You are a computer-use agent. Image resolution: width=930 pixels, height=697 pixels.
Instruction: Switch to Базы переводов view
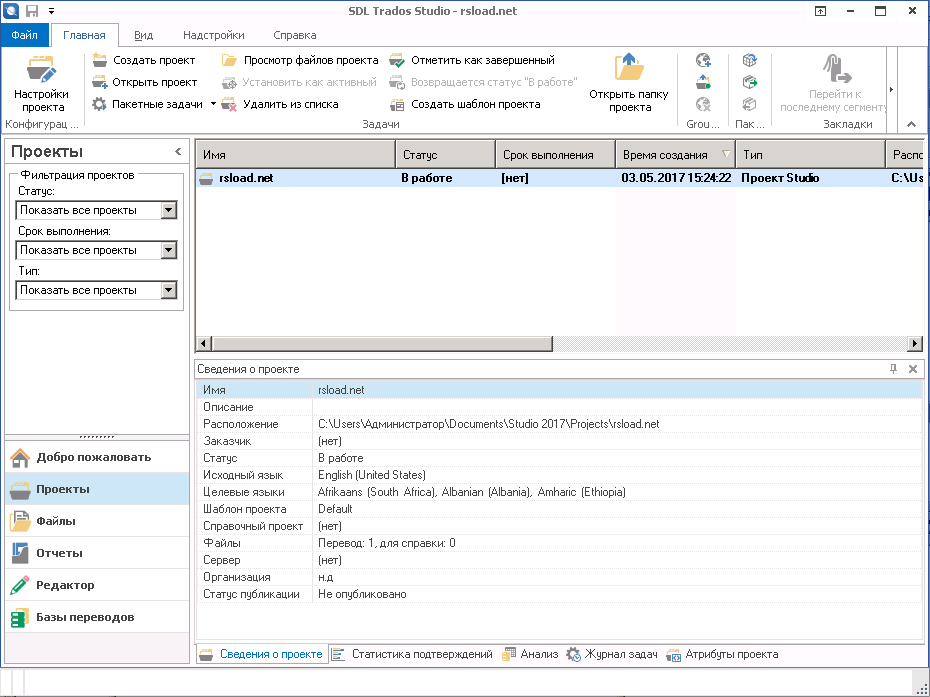97,617
